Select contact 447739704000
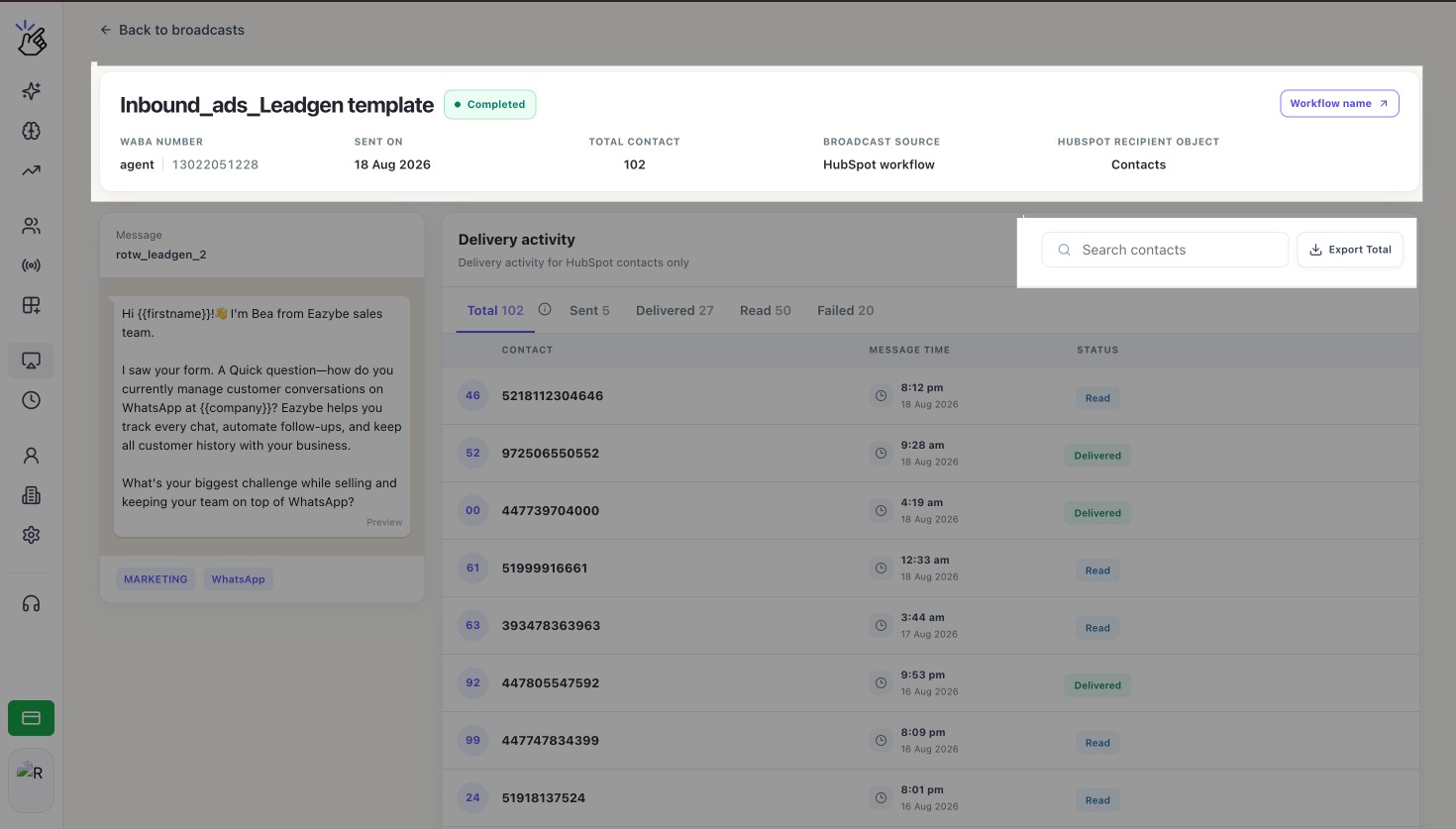Image resolution: width=1456 pixels, height=829 pixels. (x=551, y=511)
